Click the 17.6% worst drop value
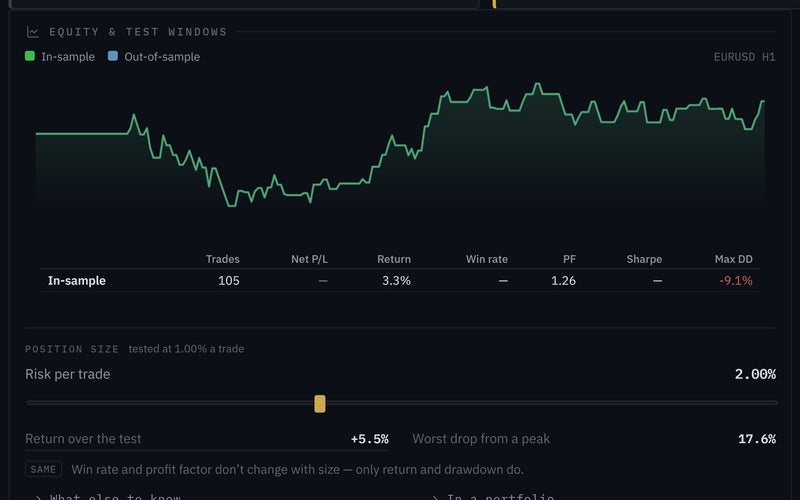The image size is (800, 500). coord(757,439)
